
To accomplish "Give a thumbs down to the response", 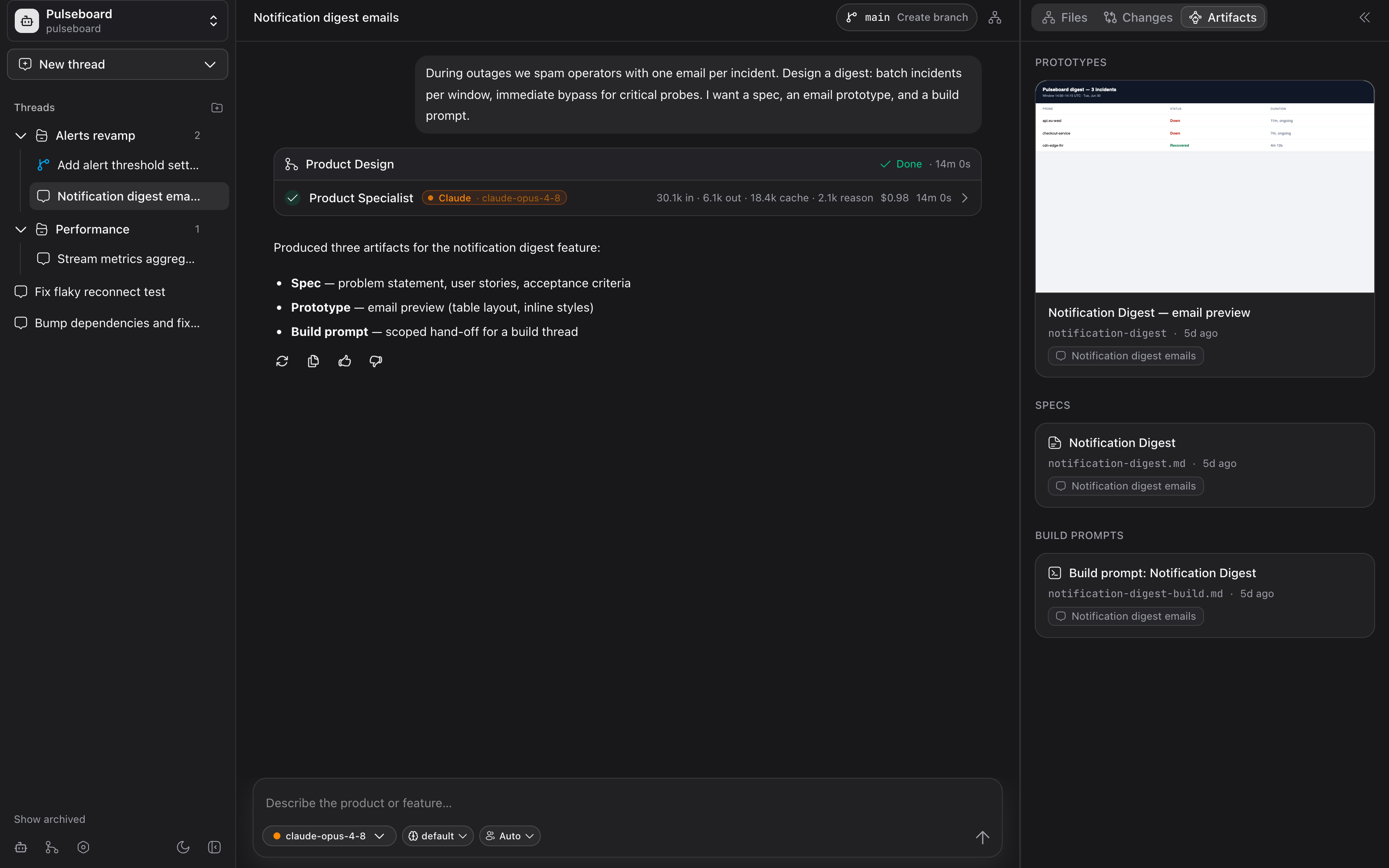I will click(x=376, y=361).
